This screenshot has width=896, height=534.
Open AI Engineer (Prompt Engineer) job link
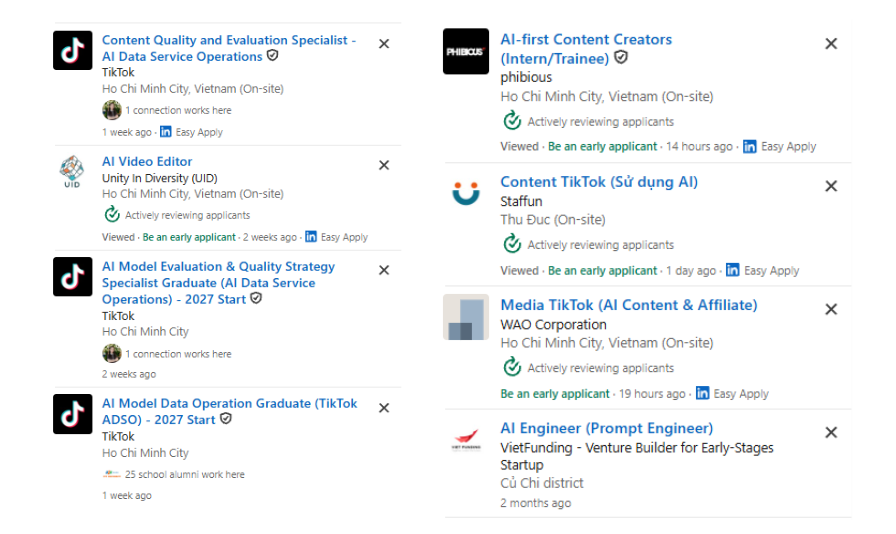[607, 428]
